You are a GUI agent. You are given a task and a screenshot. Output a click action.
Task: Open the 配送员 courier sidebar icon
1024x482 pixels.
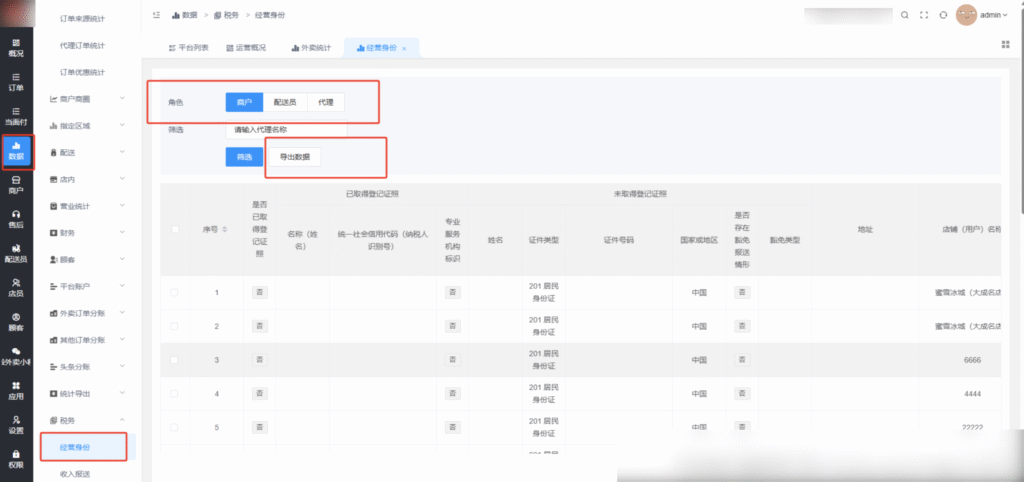click(x=16, y=253)
